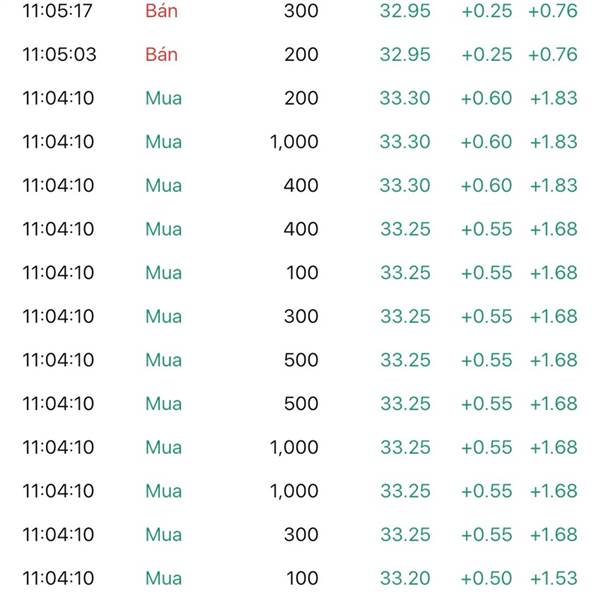The width and height of the screenshot is (600, 600).
Task: Select the +1.53 percent change
Action: 553,578
